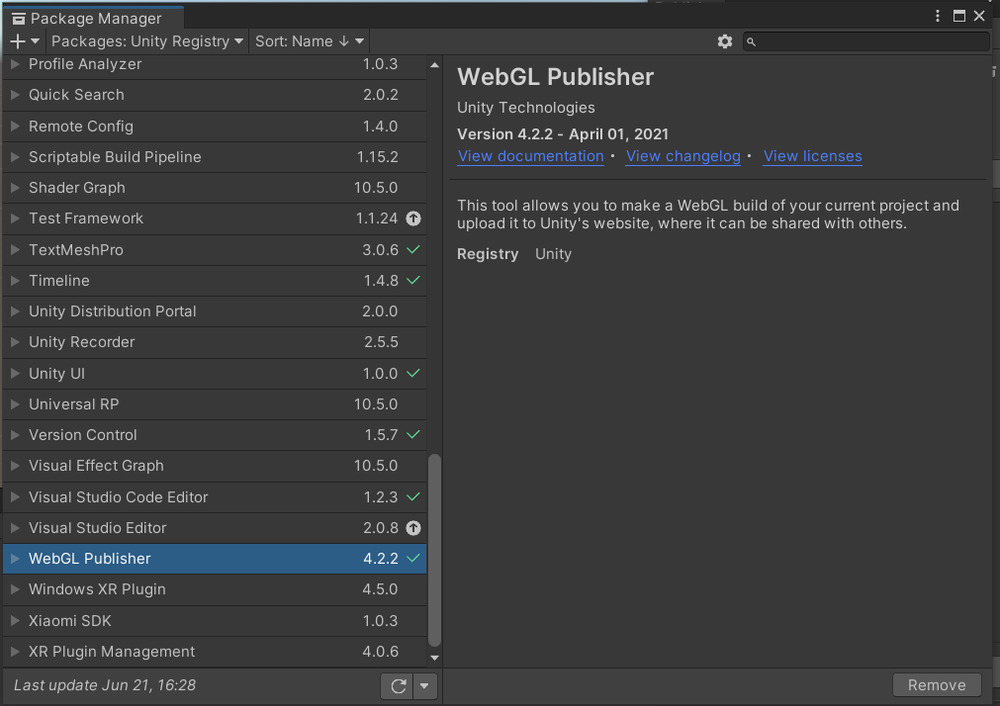Switch to the Package Manager tab
This screenshot has height=706, width=1000.
93,17
